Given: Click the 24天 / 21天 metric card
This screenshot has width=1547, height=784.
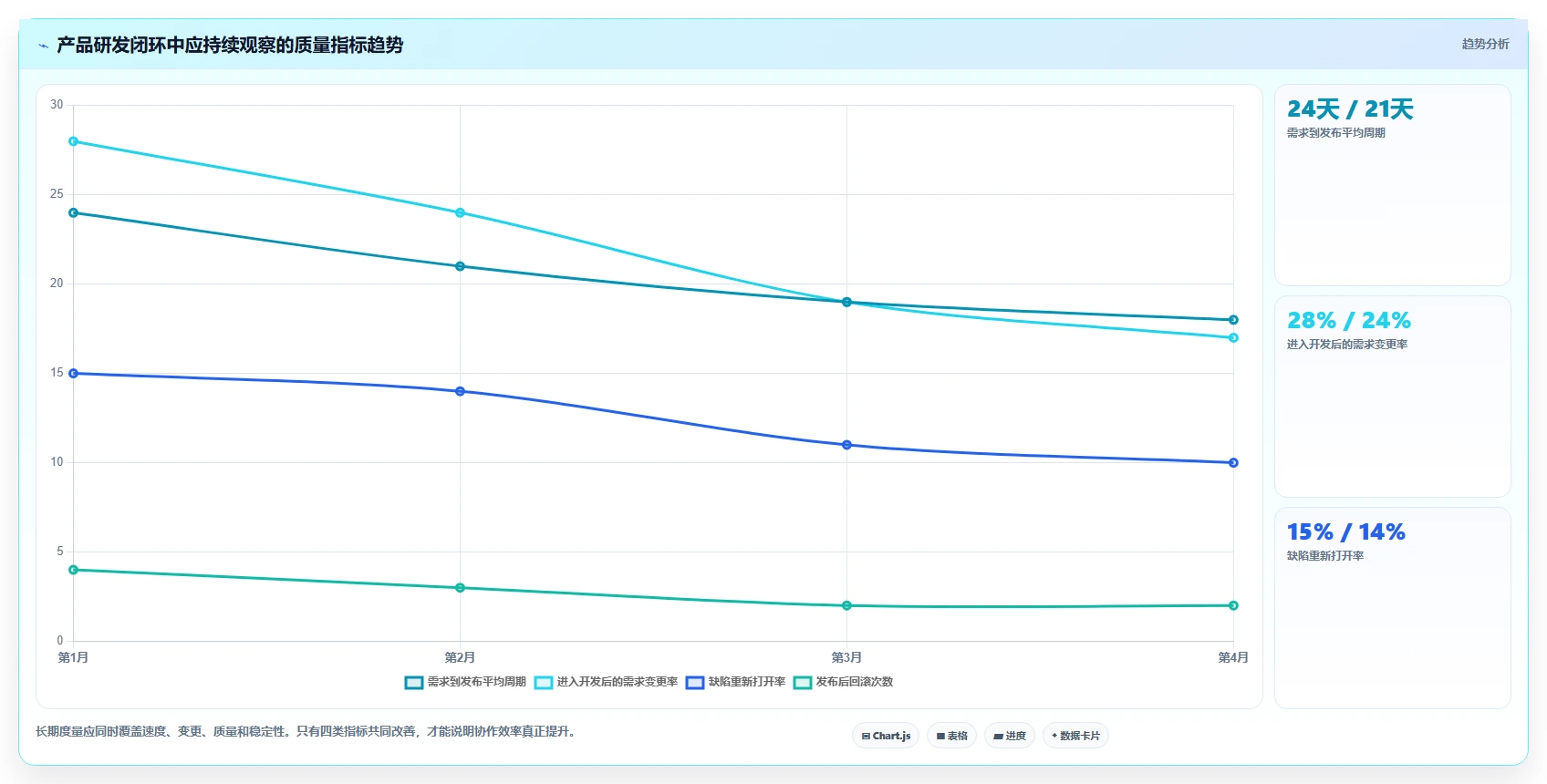Looking at the screenshot, I should tap(1392, 185).
